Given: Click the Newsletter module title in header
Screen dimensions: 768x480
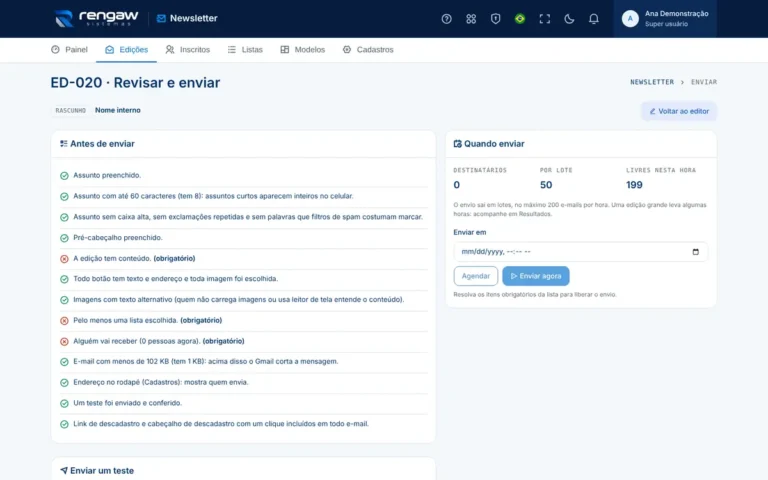Looking at the screenshot, I should [x=193, y=18].
